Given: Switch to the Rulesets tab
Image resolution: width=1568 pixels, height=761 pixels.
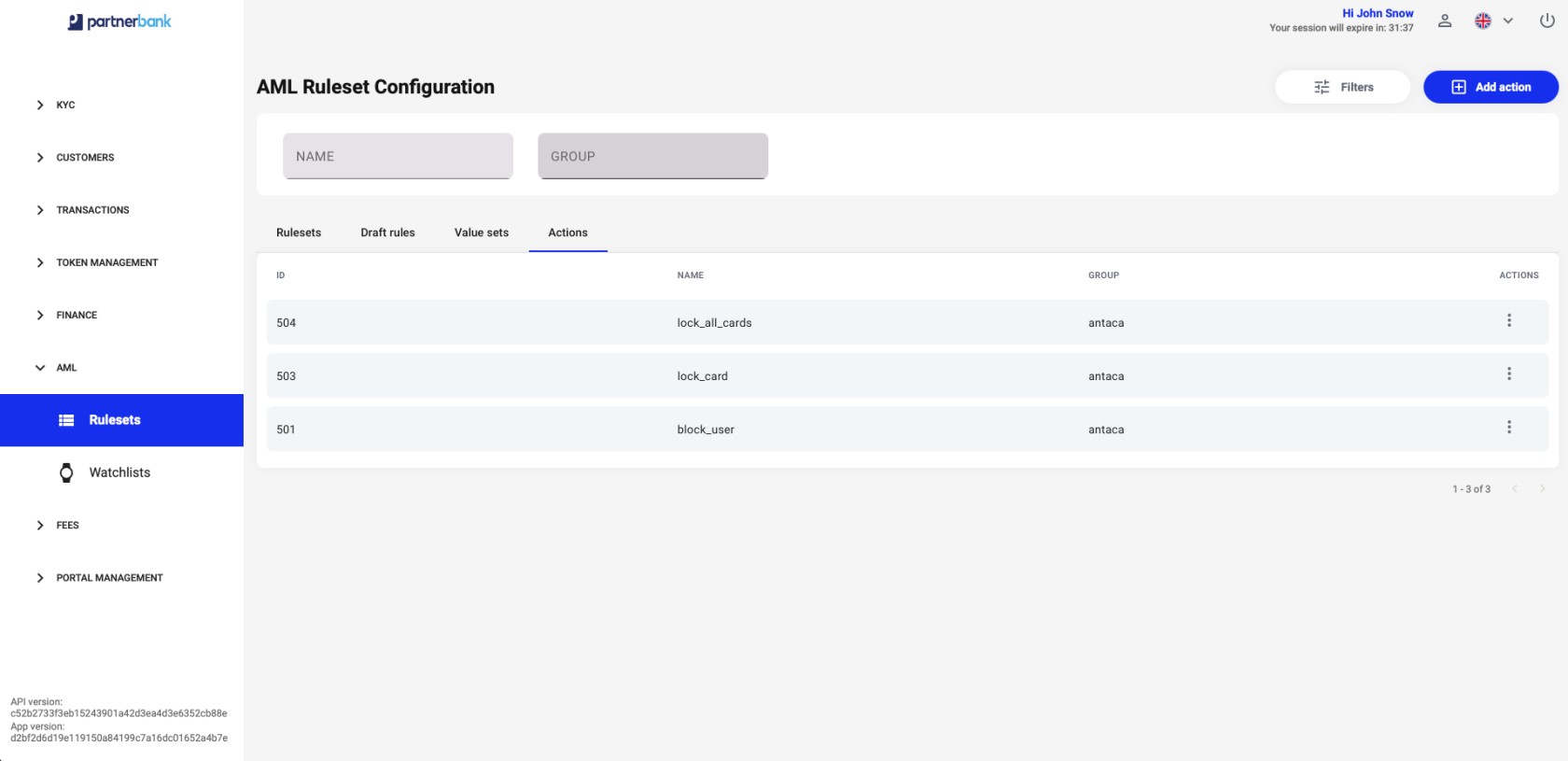Looking at the screenshot, I should coord(299,233).
